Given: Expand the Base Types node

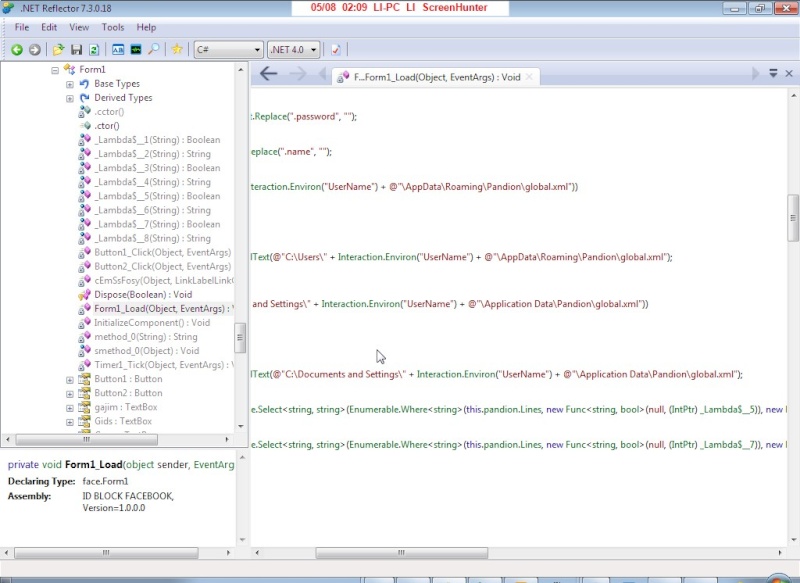Looking at the screenshot, I should [70, 84].
